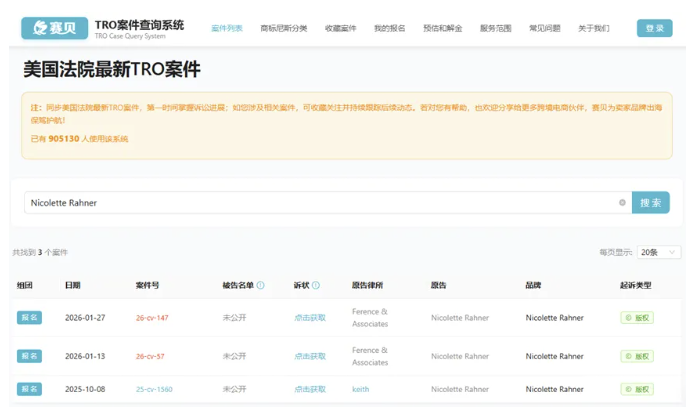The width and height of the screenshot is (693, 410).
Task: Select the 案件列表 navigation tab
Action: (x=227, y=29)
